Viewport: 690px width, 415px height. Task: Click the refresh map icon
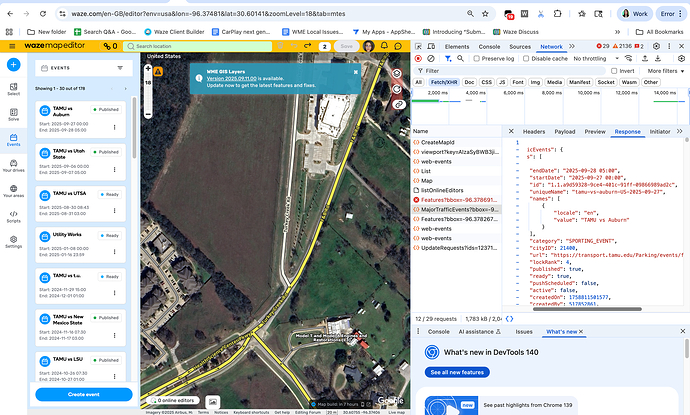point(397,89)
